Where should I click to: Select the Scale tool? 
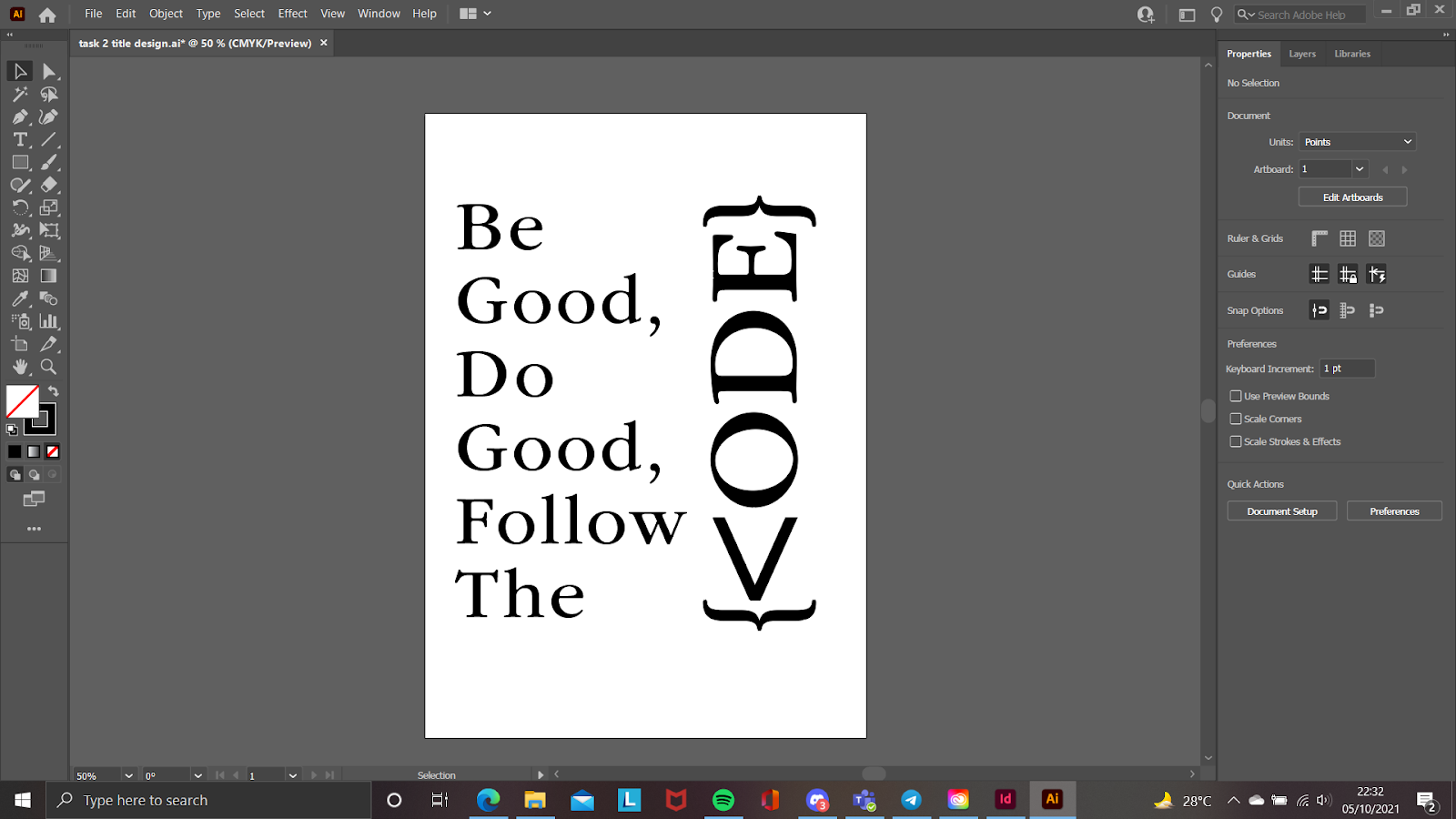49,207
